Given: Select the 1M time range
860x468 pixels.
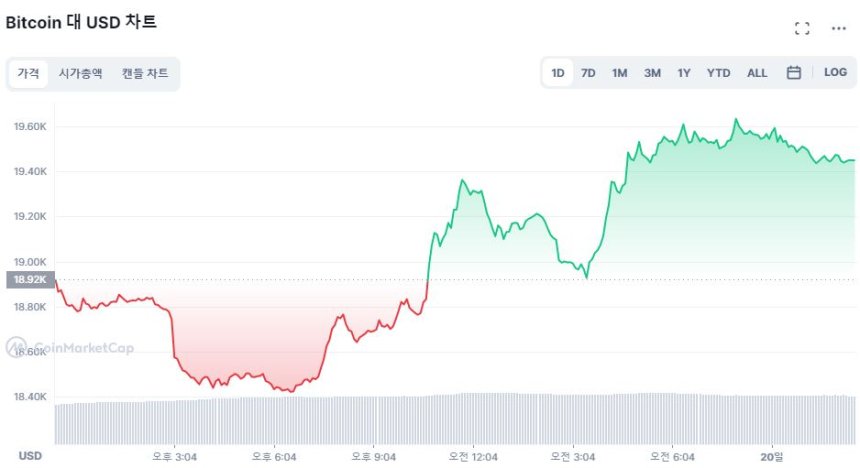Looking at the screenshot, I should (620, 73).
